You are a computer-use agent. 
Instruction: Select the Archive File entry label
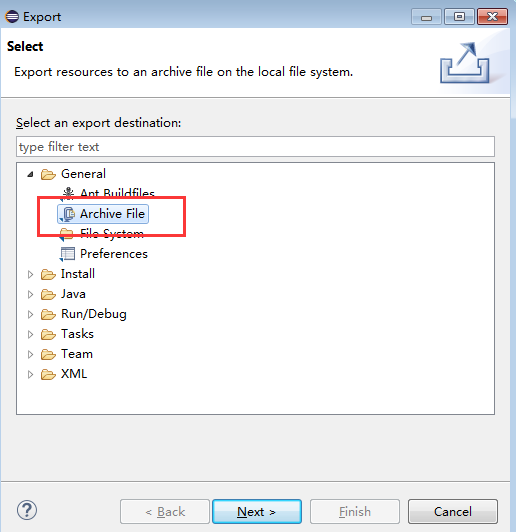[x=112, y=214]
